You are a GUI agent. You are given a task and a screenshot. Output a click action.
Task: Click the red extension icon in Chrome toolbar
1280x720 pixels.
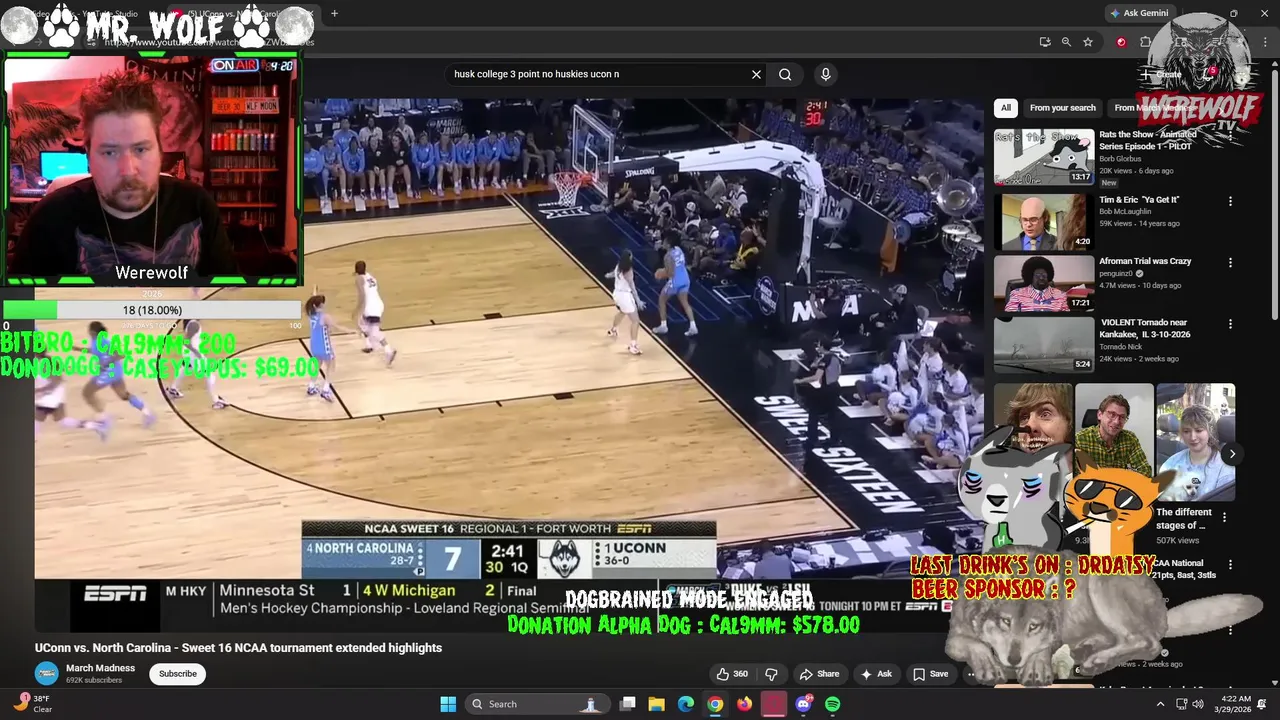pos(1121,42)
